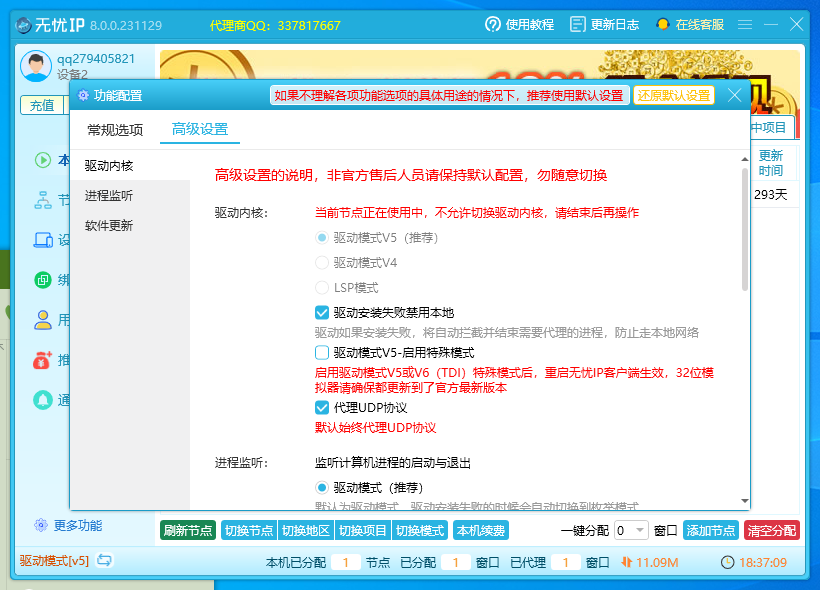Image resolution: width=820 pixels, height=590 pixels.
Task: Open the 使用教程 help icon
Action: tap(493, 24)
